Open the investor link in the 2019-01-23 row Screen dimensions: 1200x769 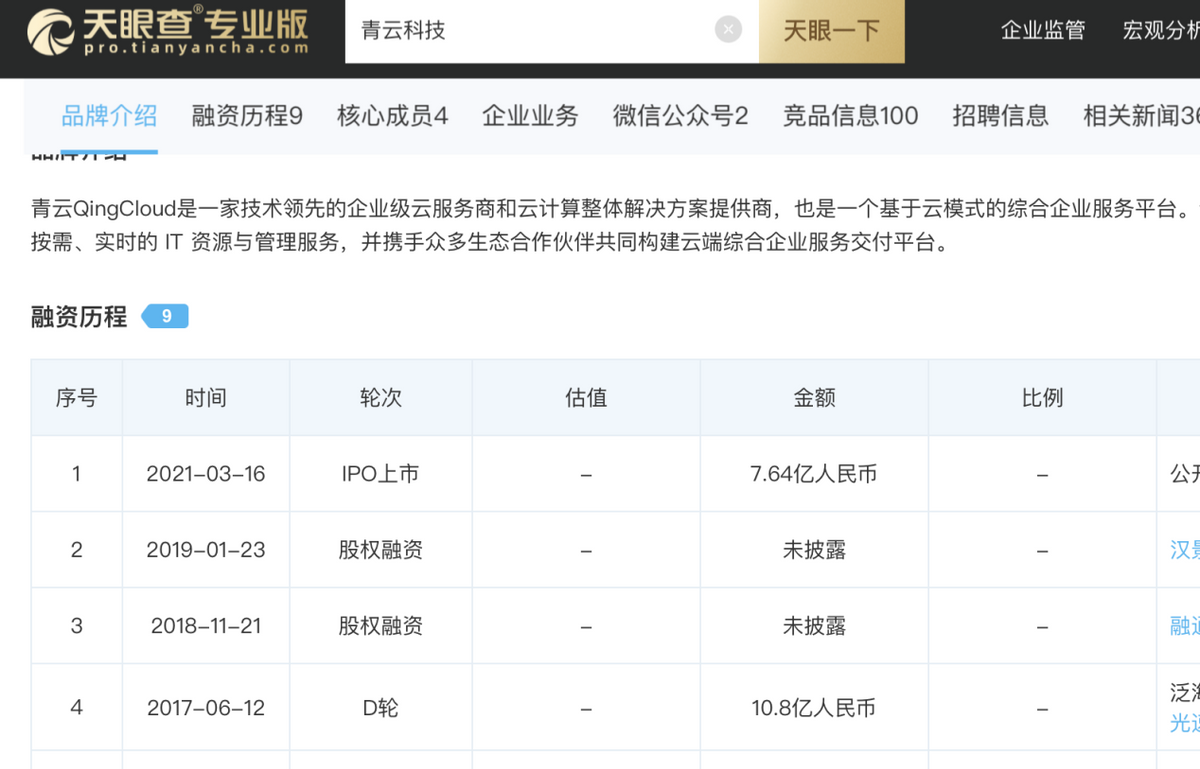(1185, 550)
